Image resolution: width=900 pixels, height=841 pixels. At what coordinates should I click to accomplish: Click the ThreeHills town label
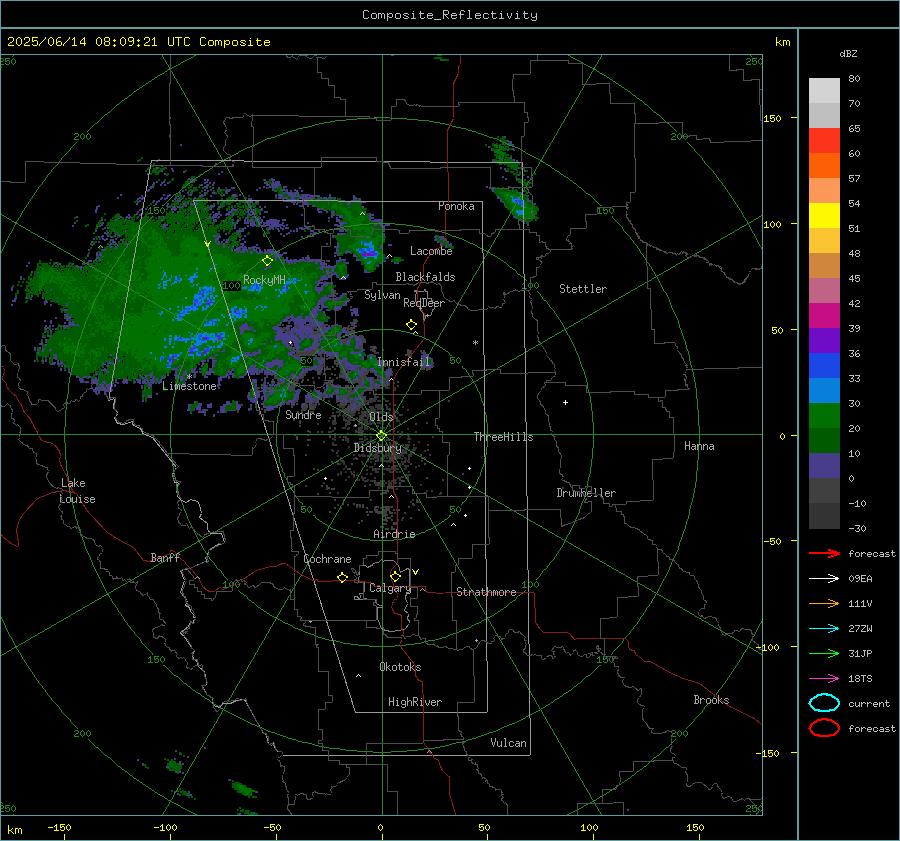[503, 437]
